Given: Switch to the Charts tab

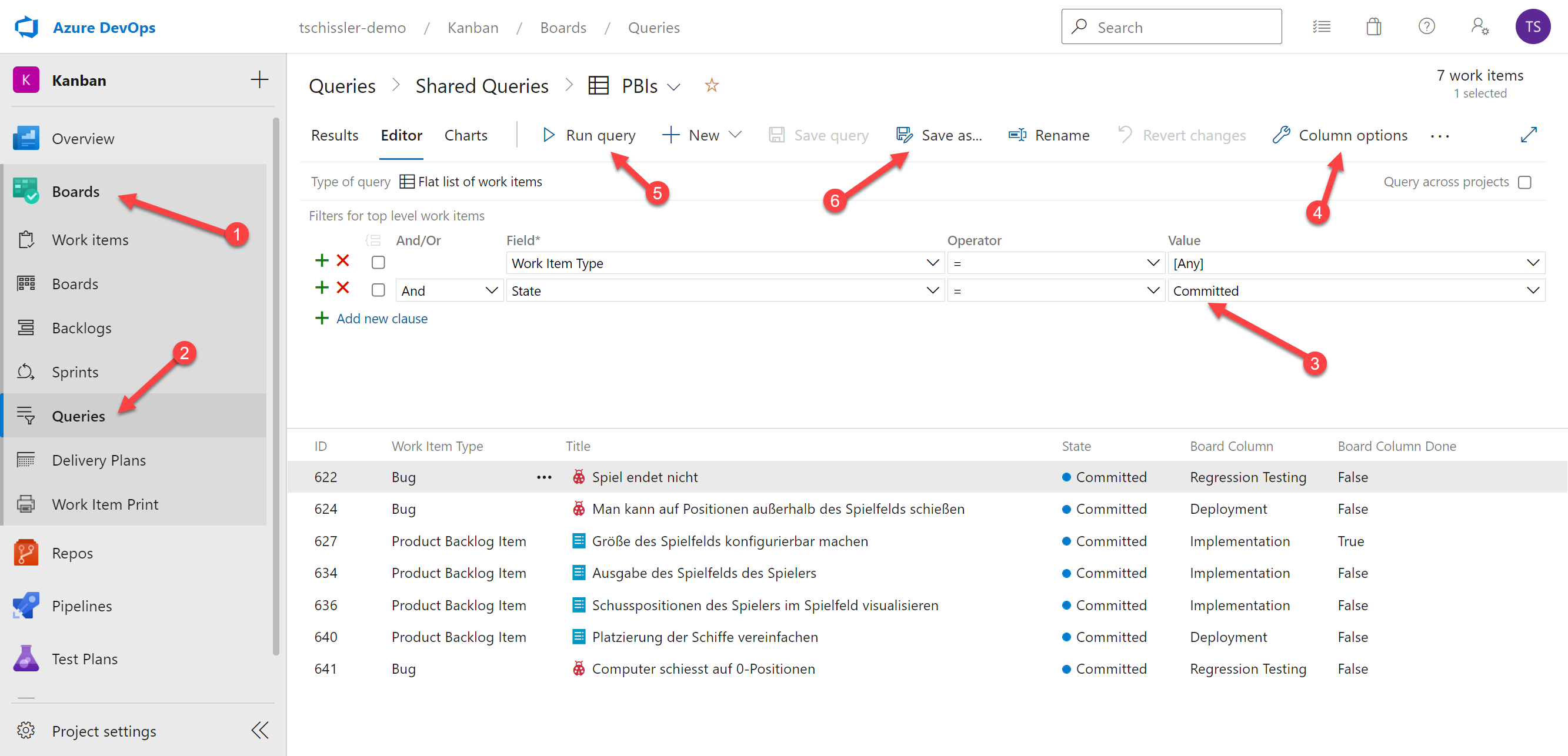Looking at the screenshot, I should point(466,135).
